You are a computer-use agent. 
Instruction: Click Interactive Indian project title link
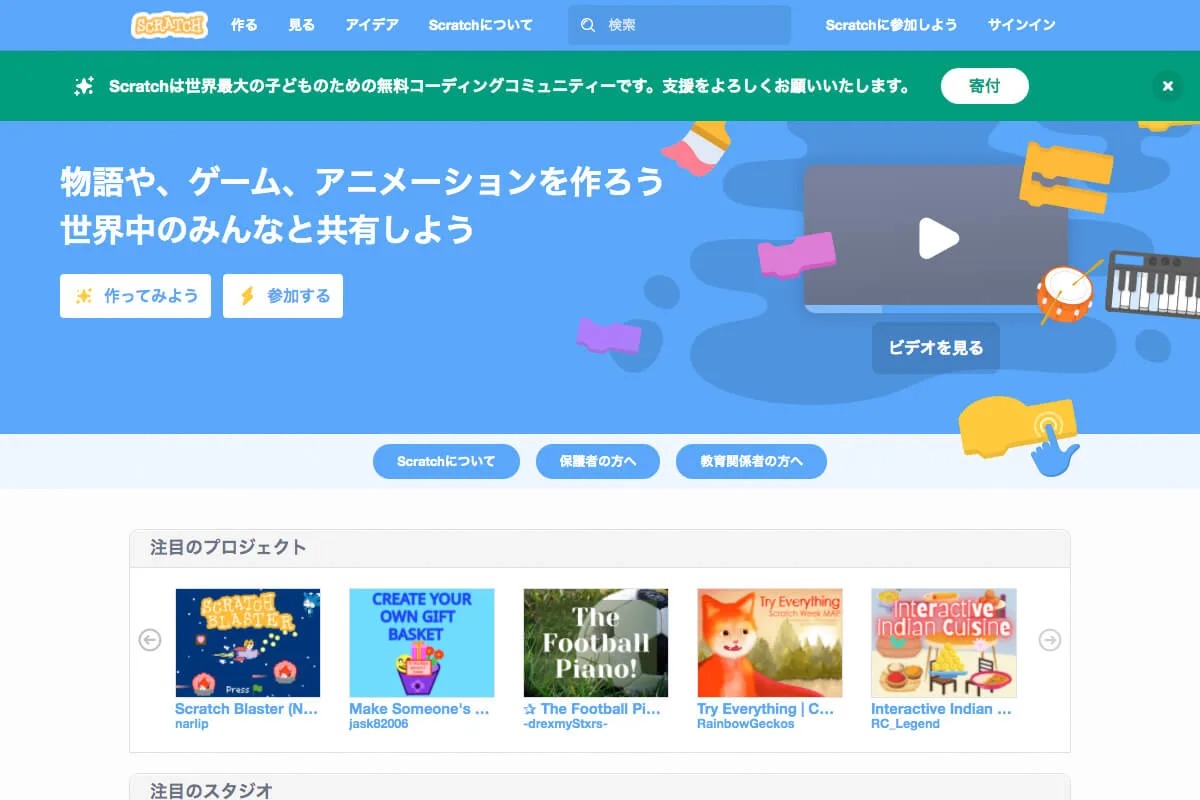[x=942, y=709]
